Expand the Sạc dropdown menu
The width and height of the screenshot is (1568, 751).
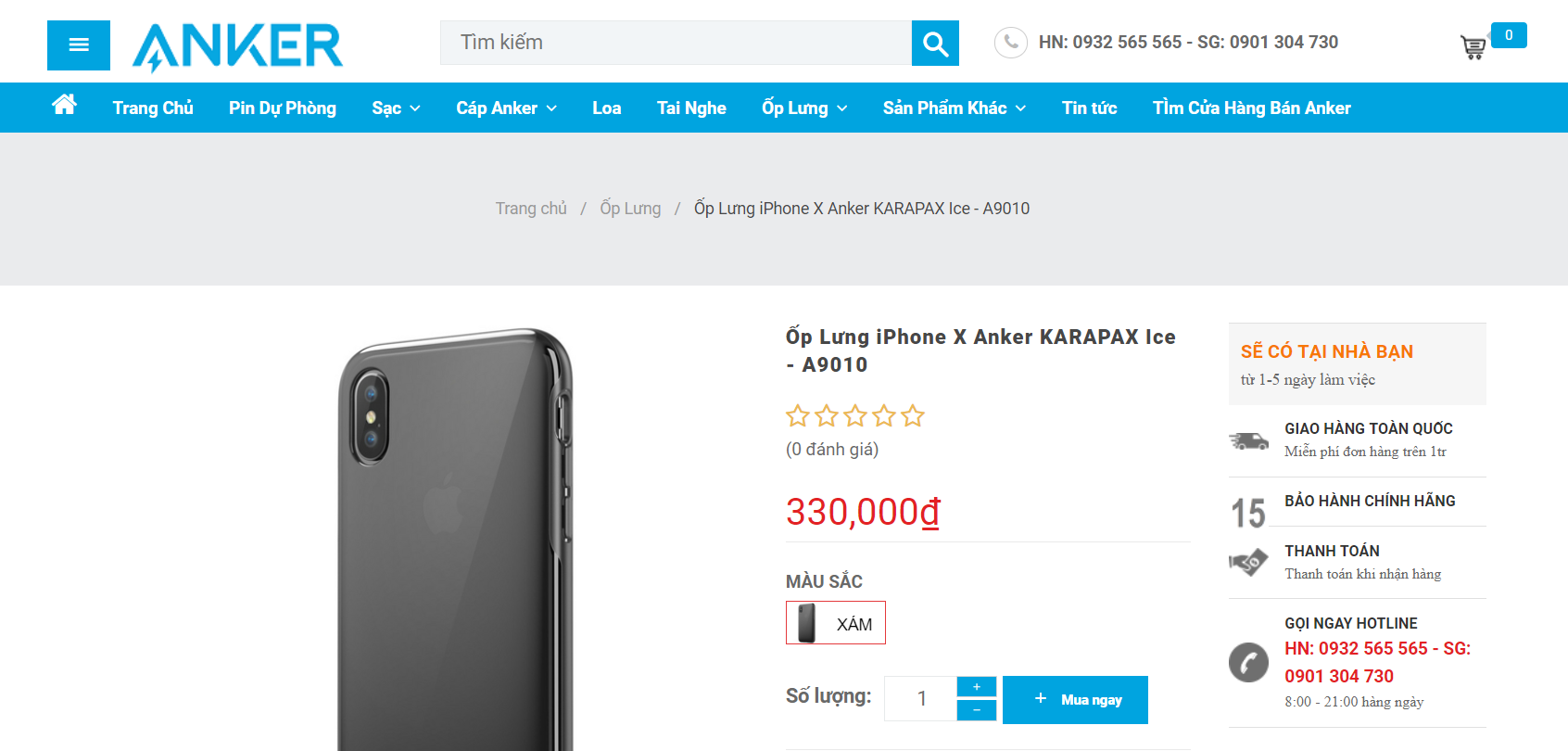(396, 108)
